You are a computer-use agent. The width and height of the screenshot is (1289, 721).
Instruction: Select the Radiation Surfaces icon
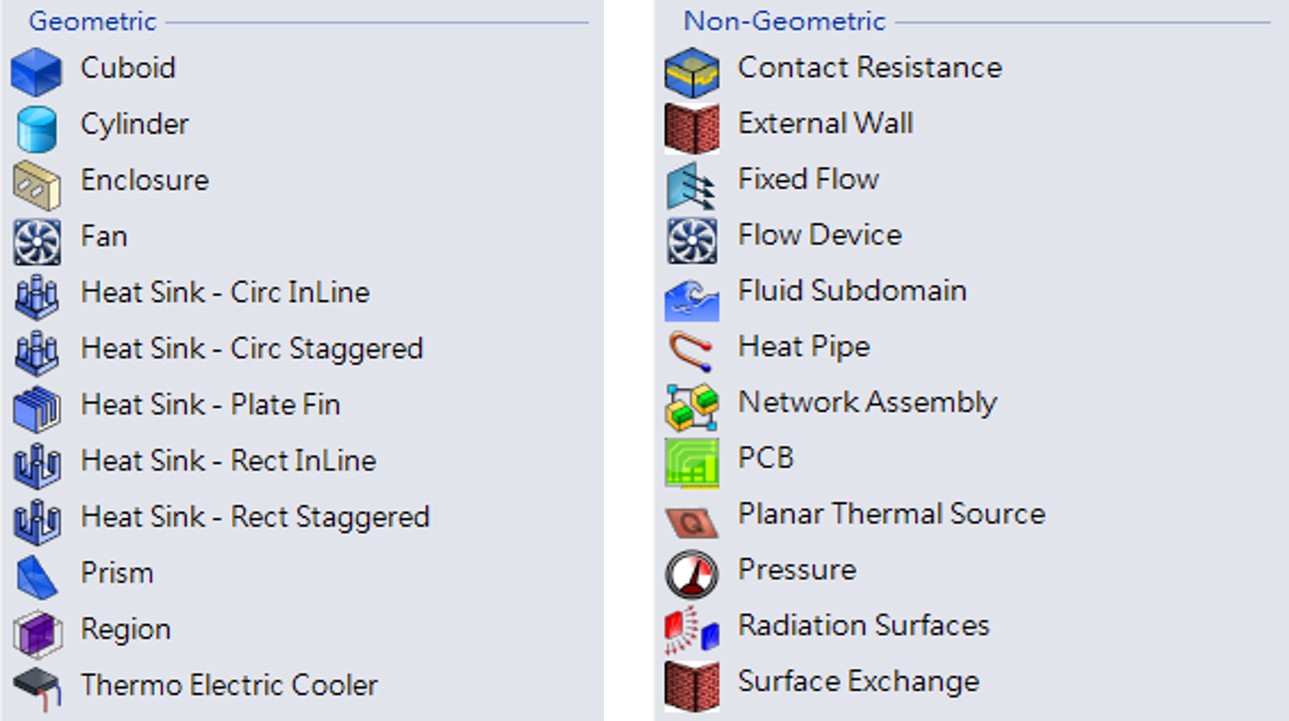pyautogui.click(x=692, y=629)
